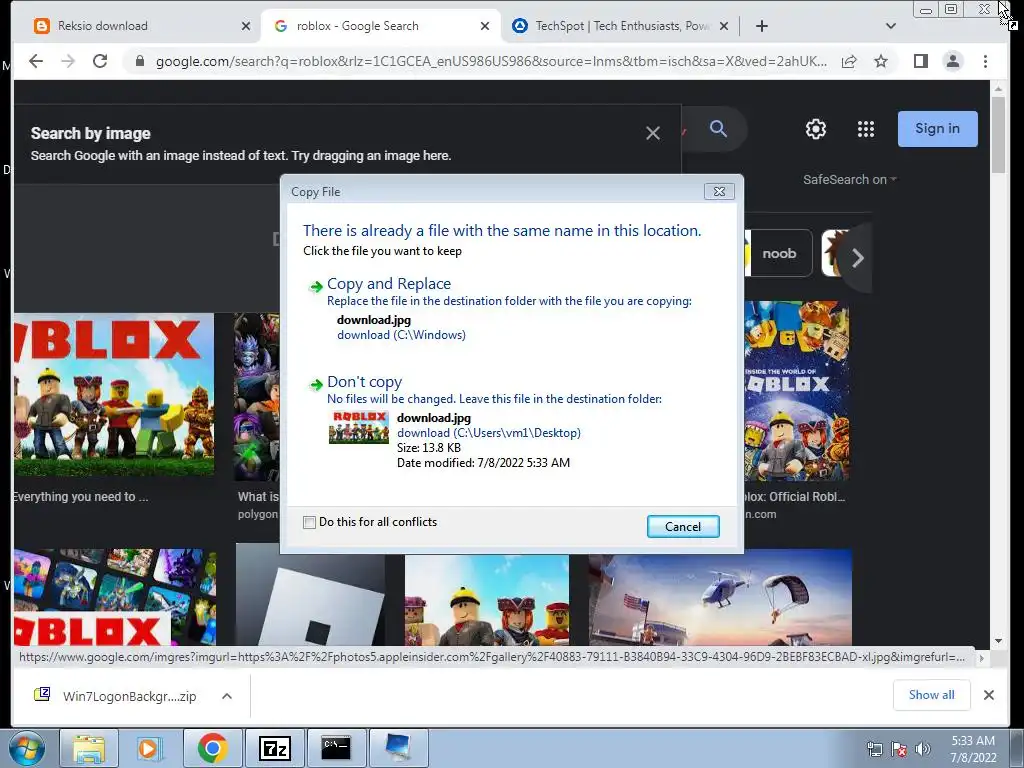Click the noob related search chip
The image size is (1024, 768).
778,253
